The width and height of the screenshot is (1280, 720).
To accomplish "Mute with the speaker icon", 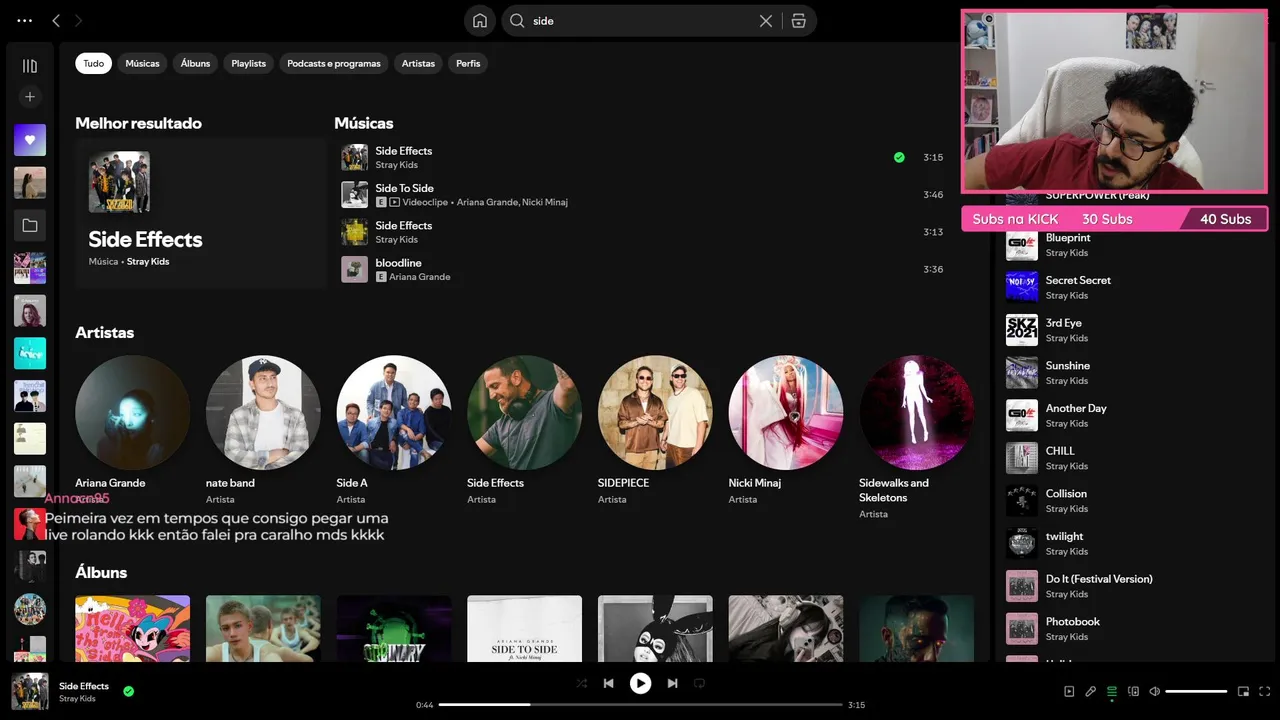I will pyautogui.click(x=1154, y=691).
